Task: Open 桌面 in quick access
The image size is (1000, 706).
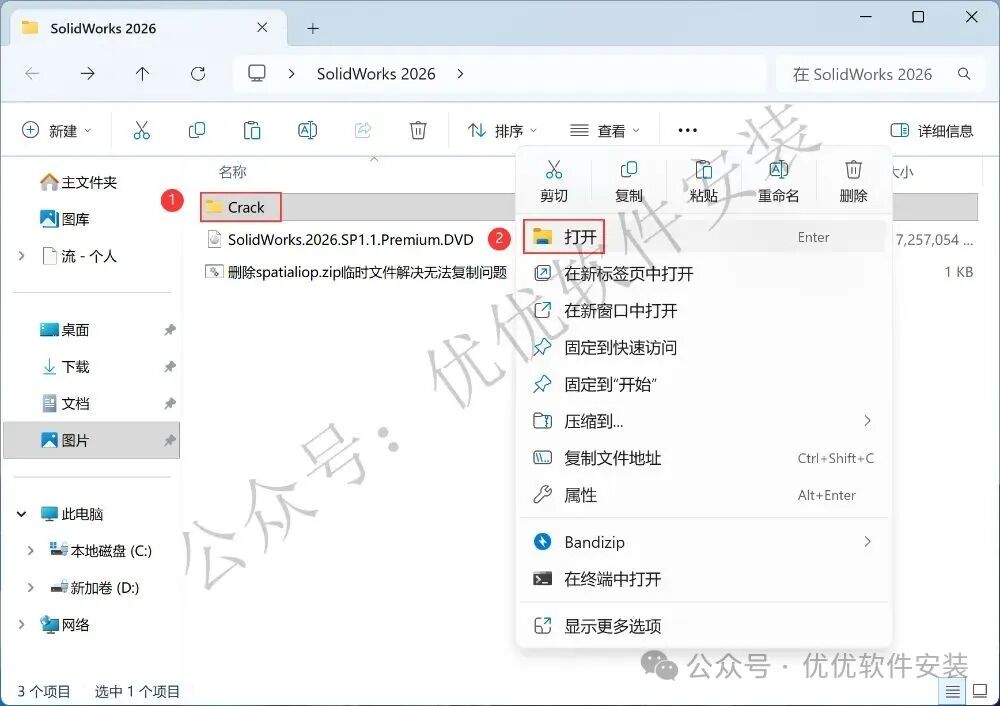Action: tap(64, 330)
